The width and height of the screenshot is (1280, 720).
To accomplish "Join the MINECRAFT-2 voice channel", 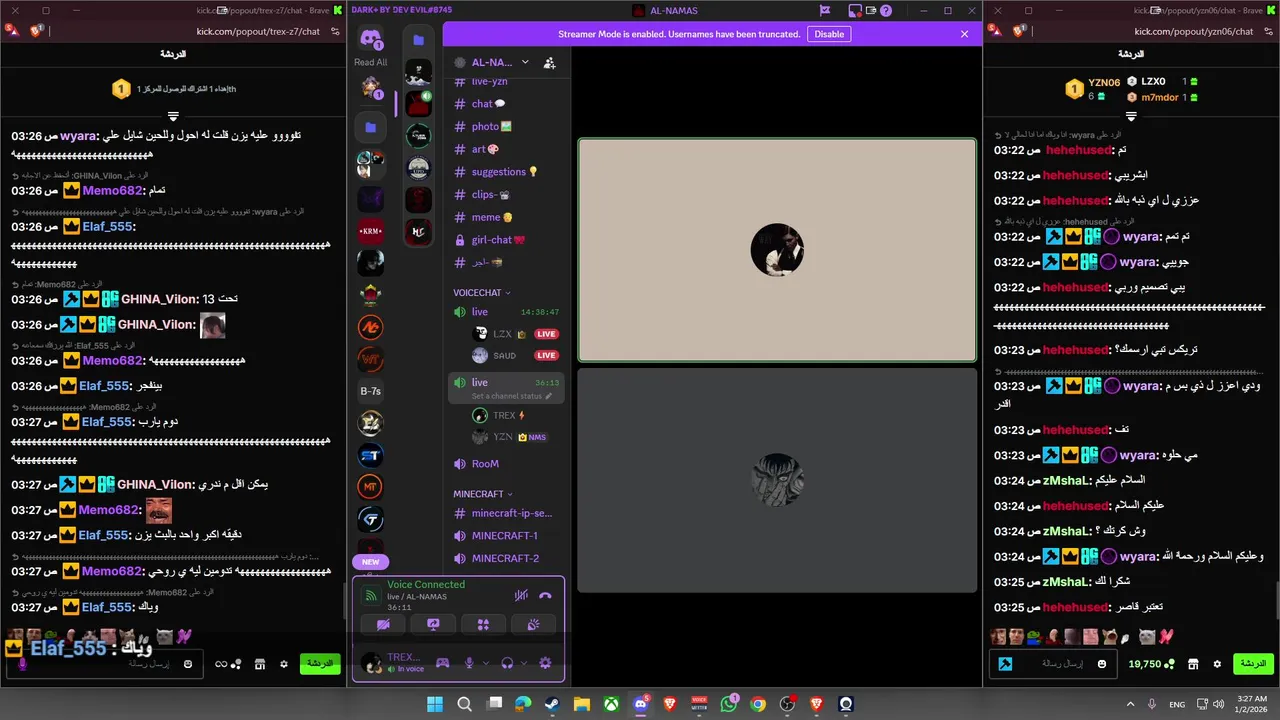I will click(x=506, y=558).
